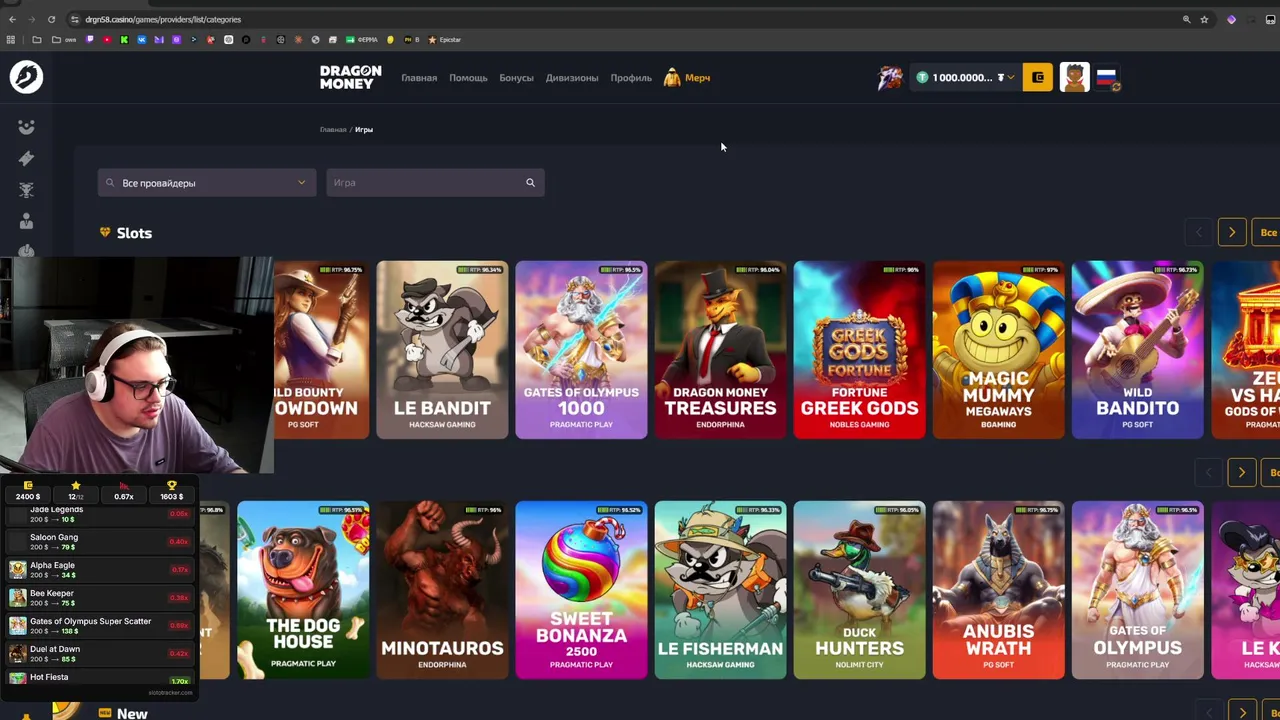Click the search magnifier in the game field
The width and height of the screenshot is (1280, 720).
pos(530,183)
